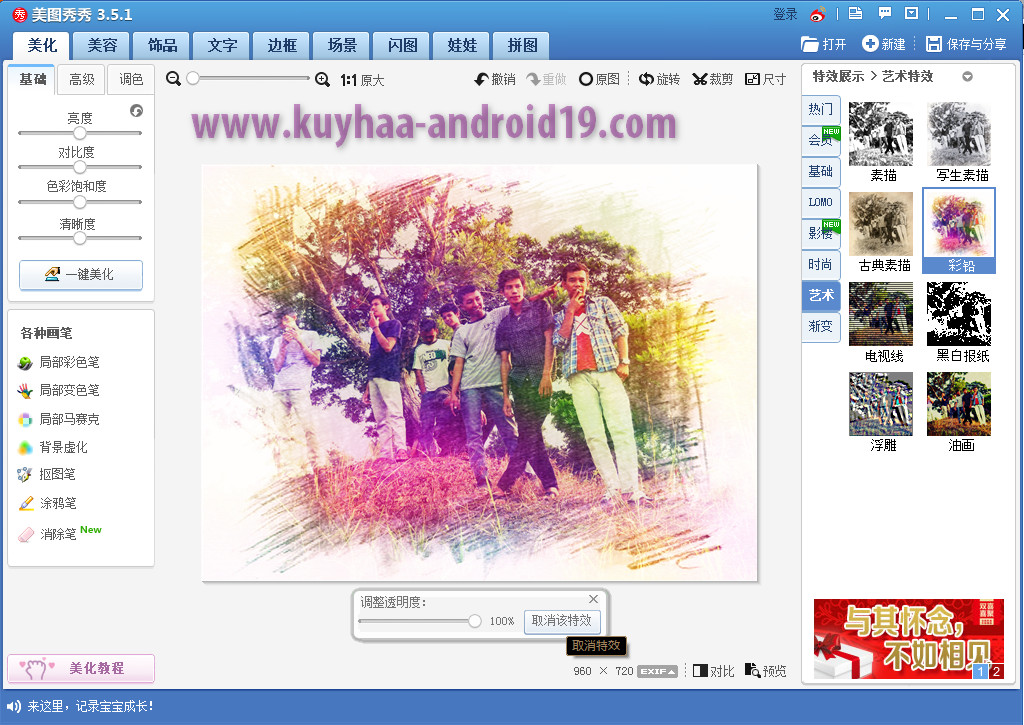Apply the 古典素描 classic sketch thumbnail
The width and height of the screenshot is (1024, 725).
pos(881,224)
